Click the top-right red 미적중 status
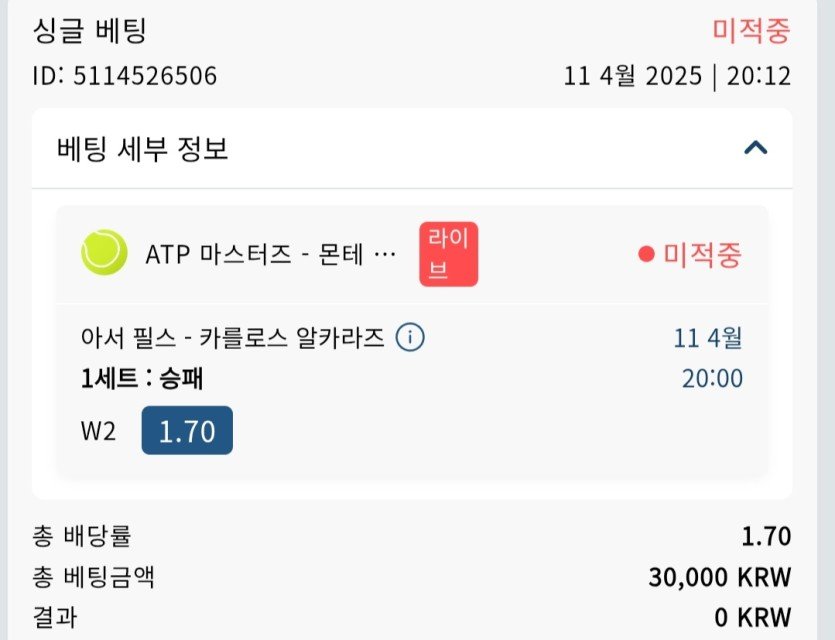This screenshot has width=835, height=640. tap(751, 31)
